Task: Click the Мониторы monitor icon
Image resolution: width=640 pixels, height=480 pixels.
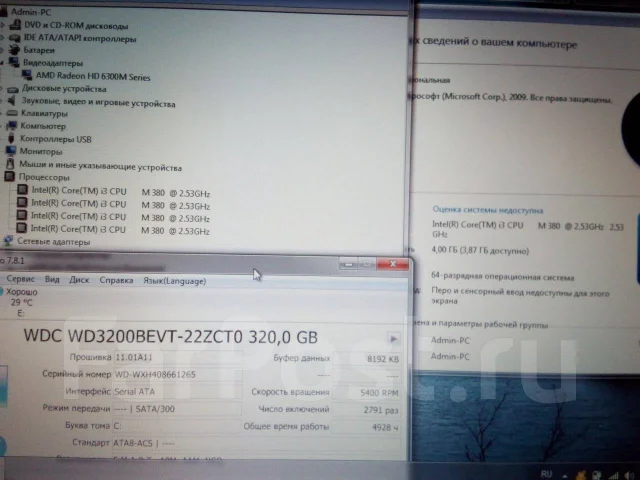Action: click(11, 151)
